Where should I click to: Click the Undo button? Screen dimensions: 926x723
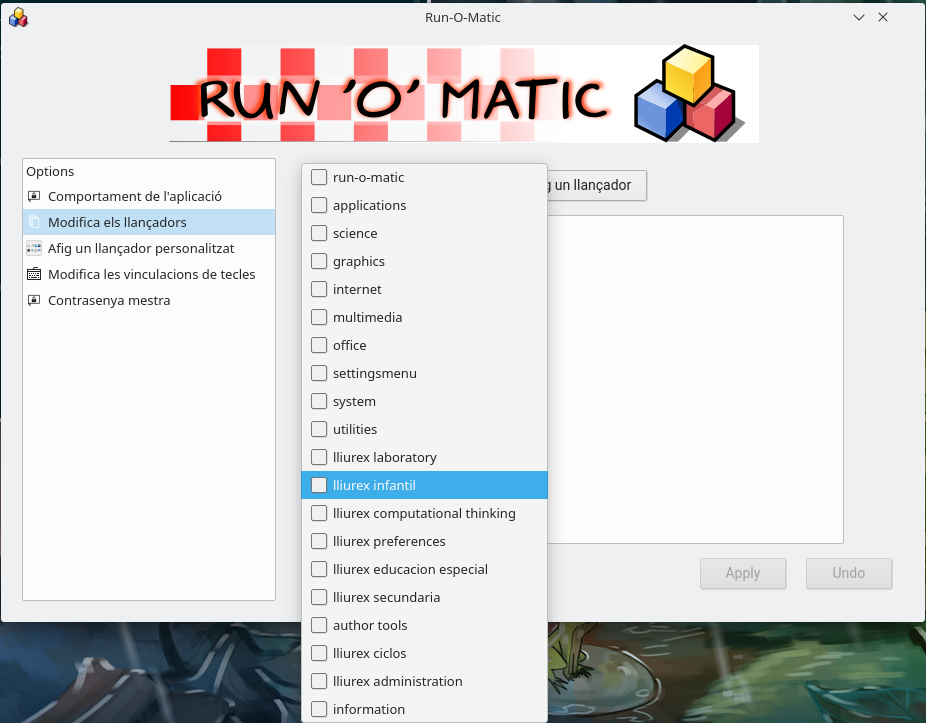tap(849, 573)
